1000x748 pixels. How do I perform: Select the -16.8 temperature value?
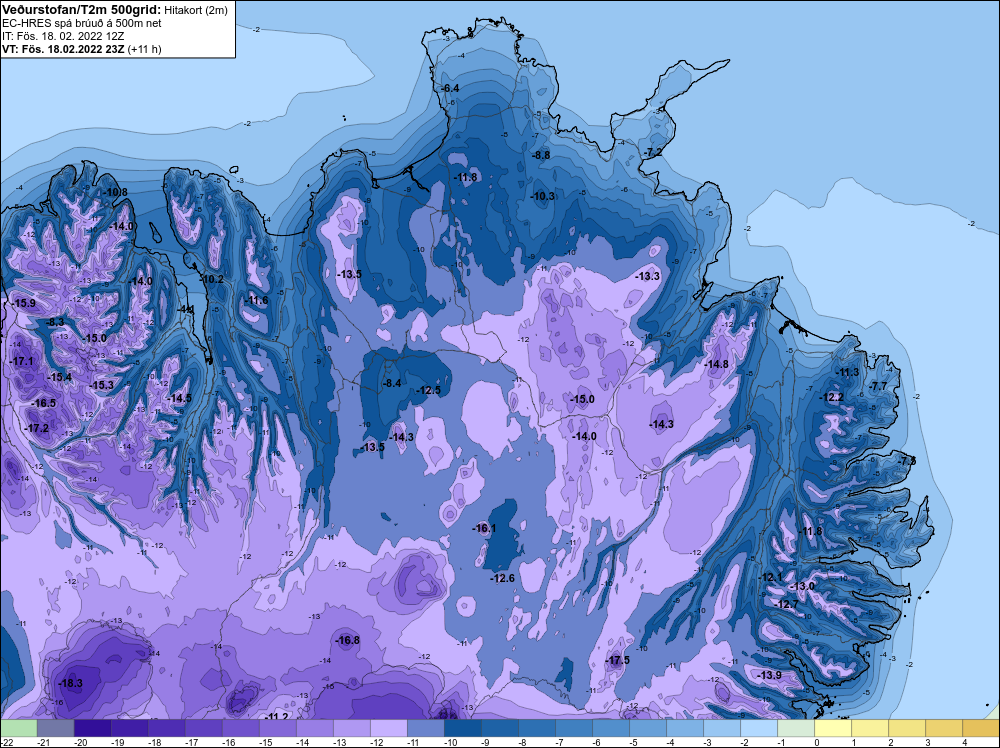(348, 640)
